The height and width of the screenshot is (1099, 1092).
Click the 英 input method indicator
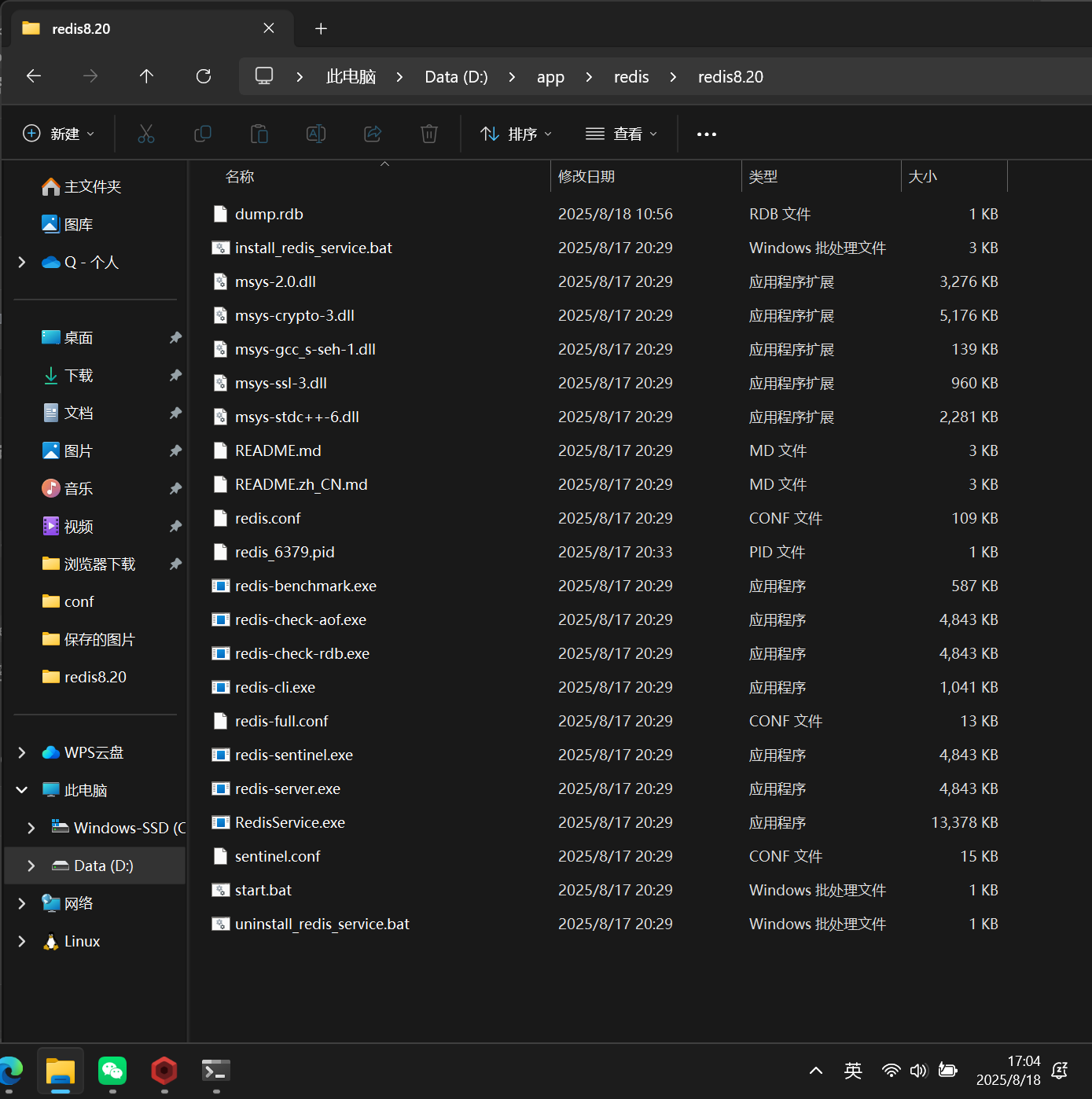tap(853, 1071)
